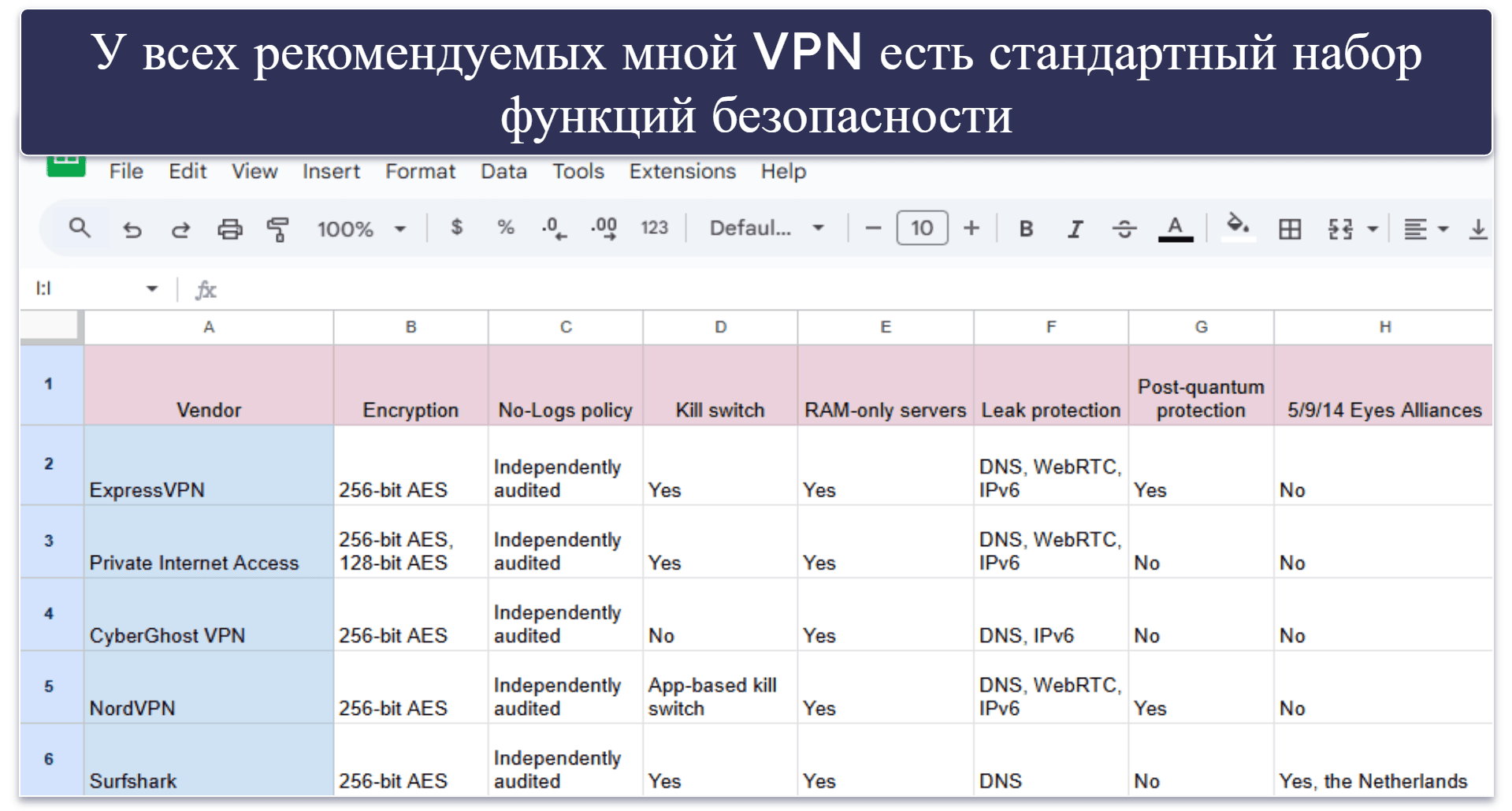Screen dimensions: 1512x811
Task: Select the Post-quantum protection header cell
Action: click(1201, 385)
